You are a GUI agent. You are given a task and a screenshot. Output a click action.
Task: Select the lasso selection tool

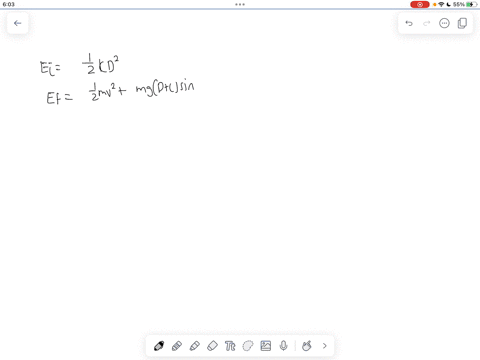click(248, 346)
